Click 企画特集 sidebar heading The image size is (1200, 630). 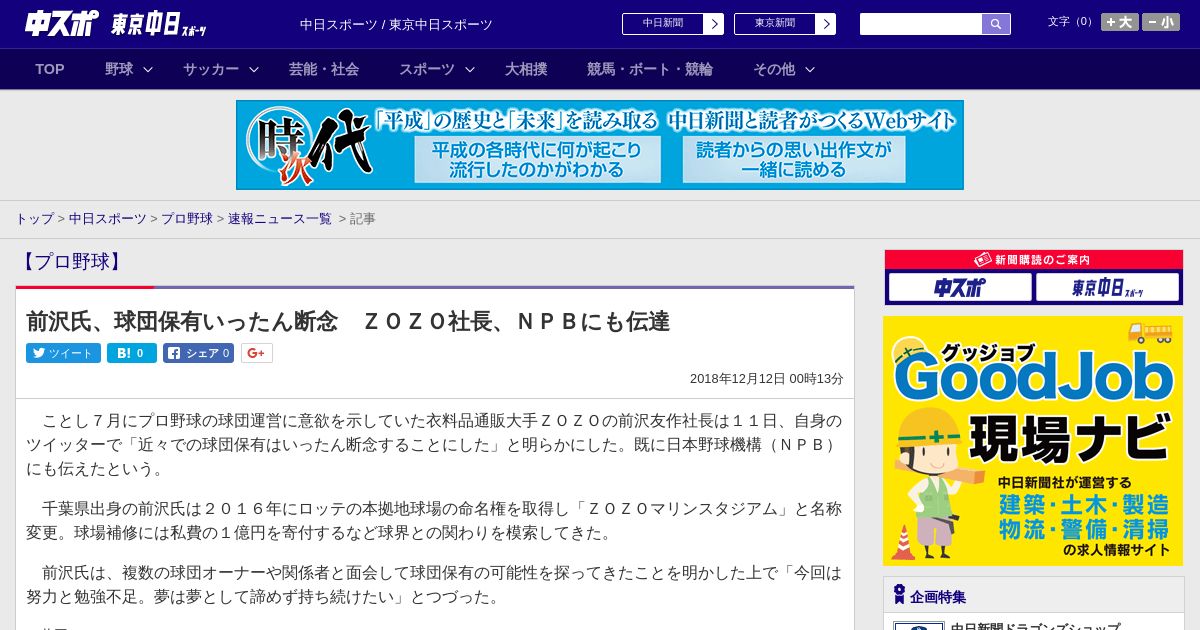[938, 596]
